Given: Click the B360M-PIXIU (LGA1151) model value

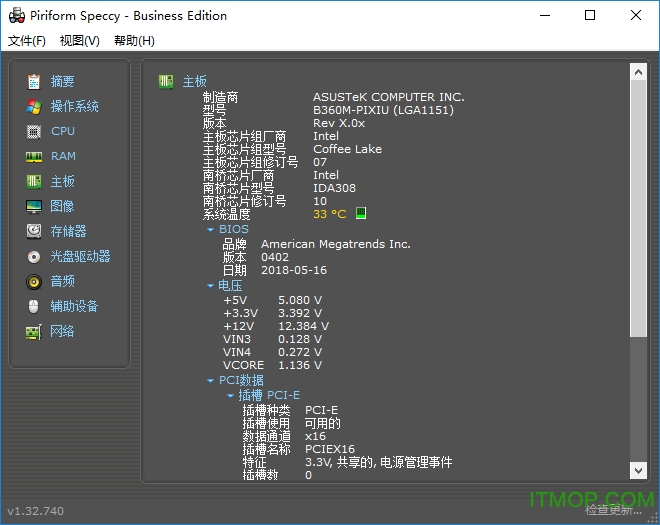Looking at the screenshot, I should pos(383,110).
